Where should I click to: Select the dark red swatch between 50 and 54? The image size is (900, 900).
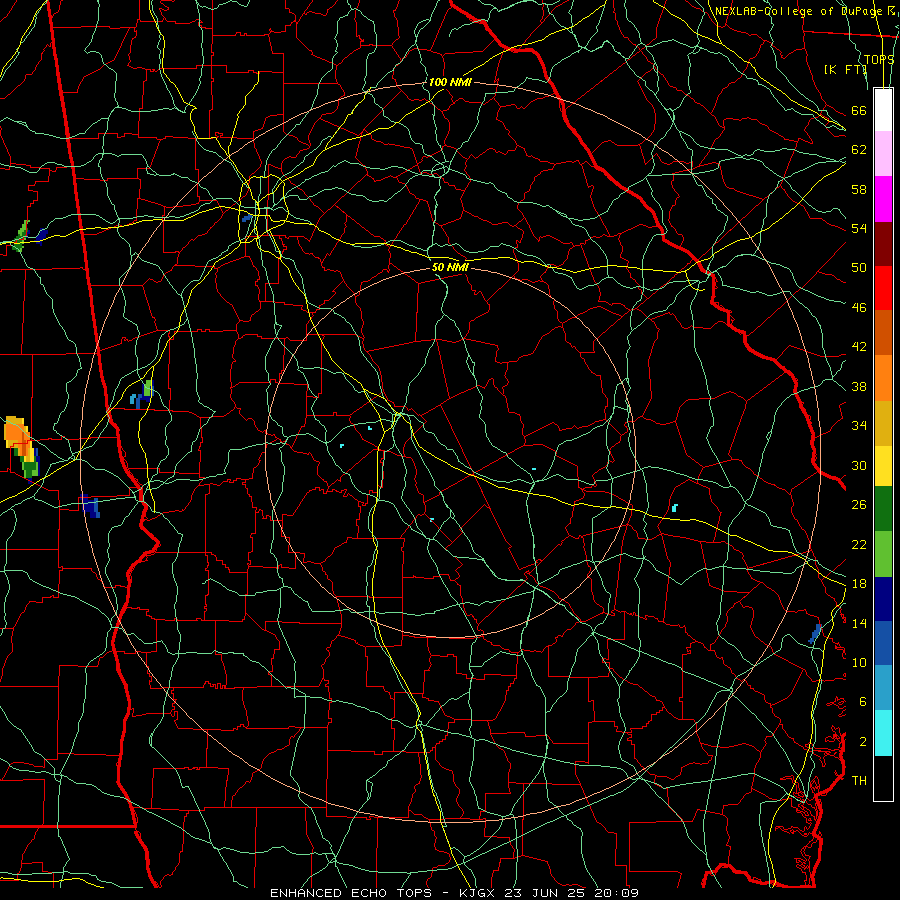pyautogui.click(x=883, y=243)
